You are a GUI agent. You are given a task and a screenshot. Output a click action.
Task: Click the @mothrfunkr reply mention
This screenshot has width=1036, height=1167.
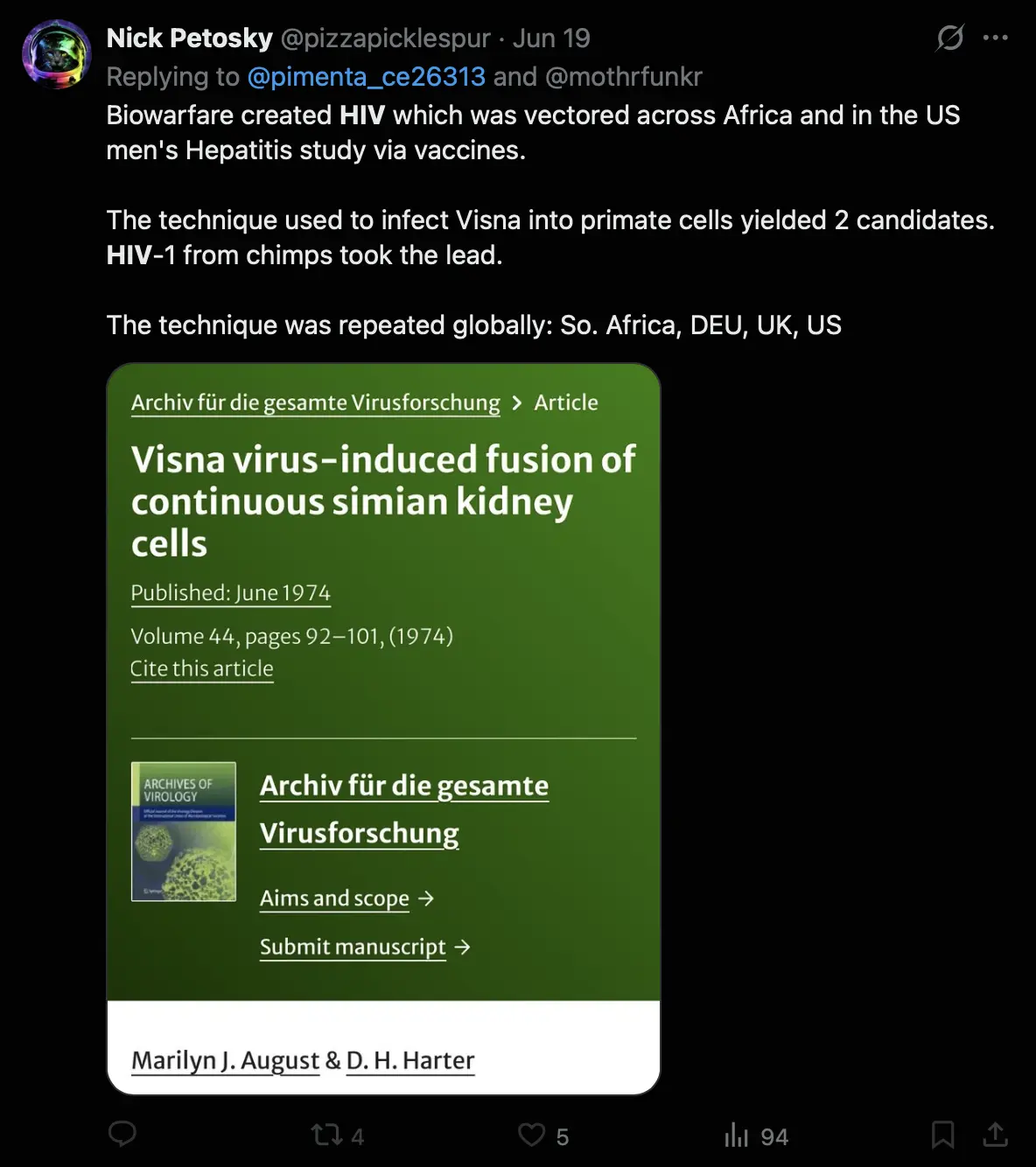[x=624, y=77]
